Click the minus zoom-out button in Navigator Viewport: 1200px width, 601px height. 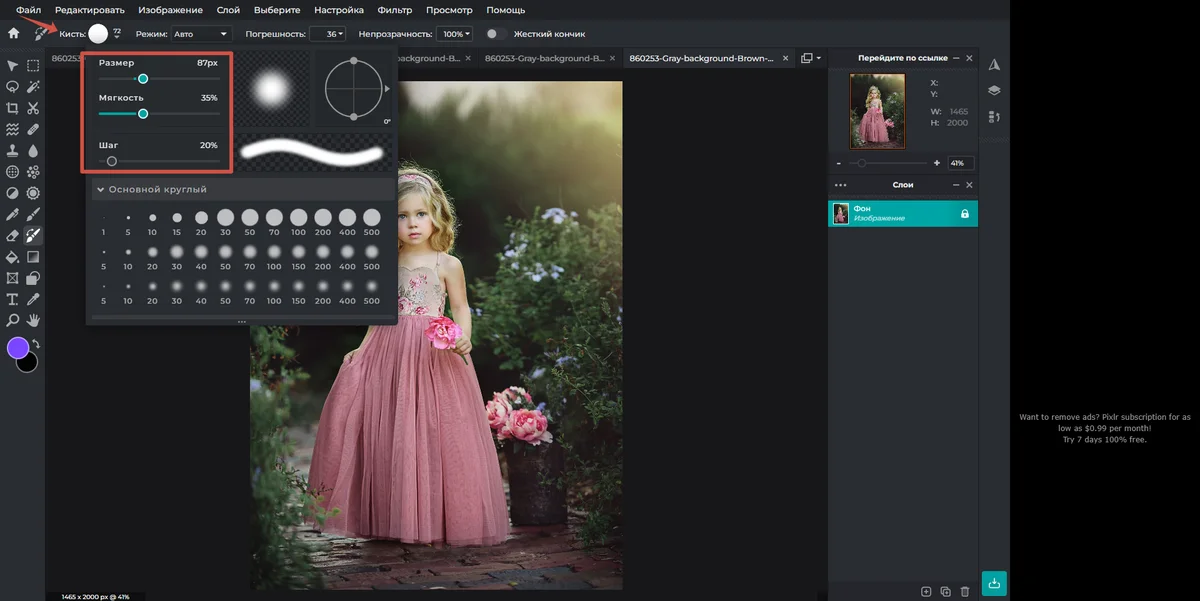838,163
